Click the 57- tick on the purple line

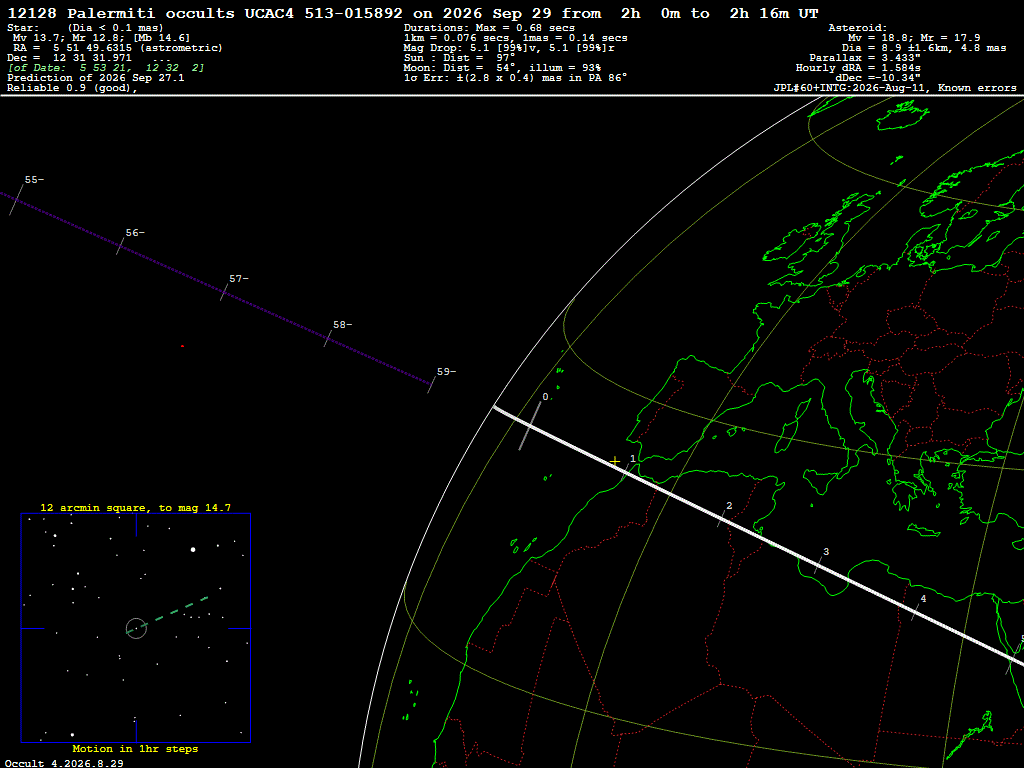(x=224, y=292)
